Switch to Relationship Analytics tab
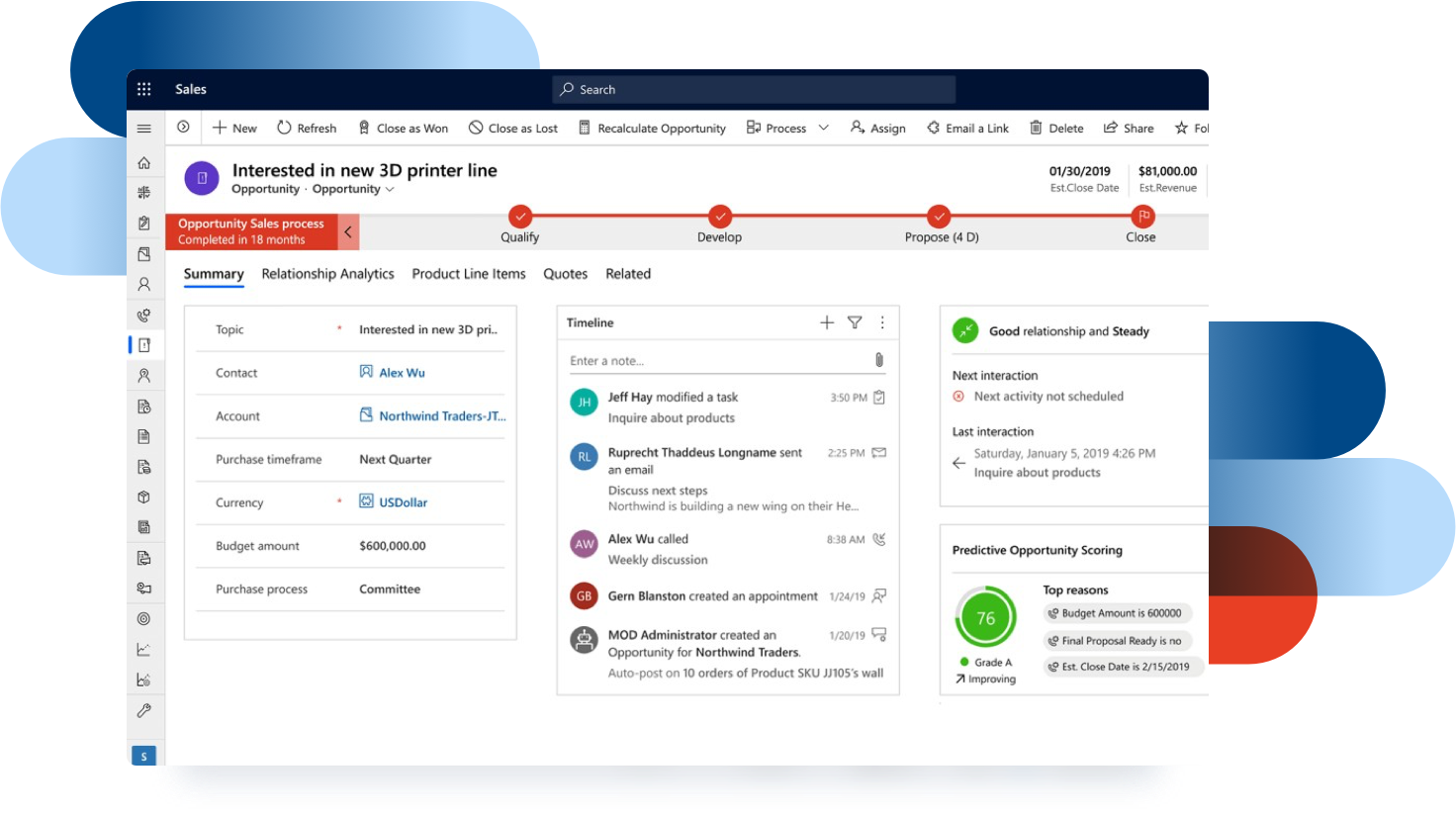Viewport: 1456px width, 817px height. (x=327, y=274)
